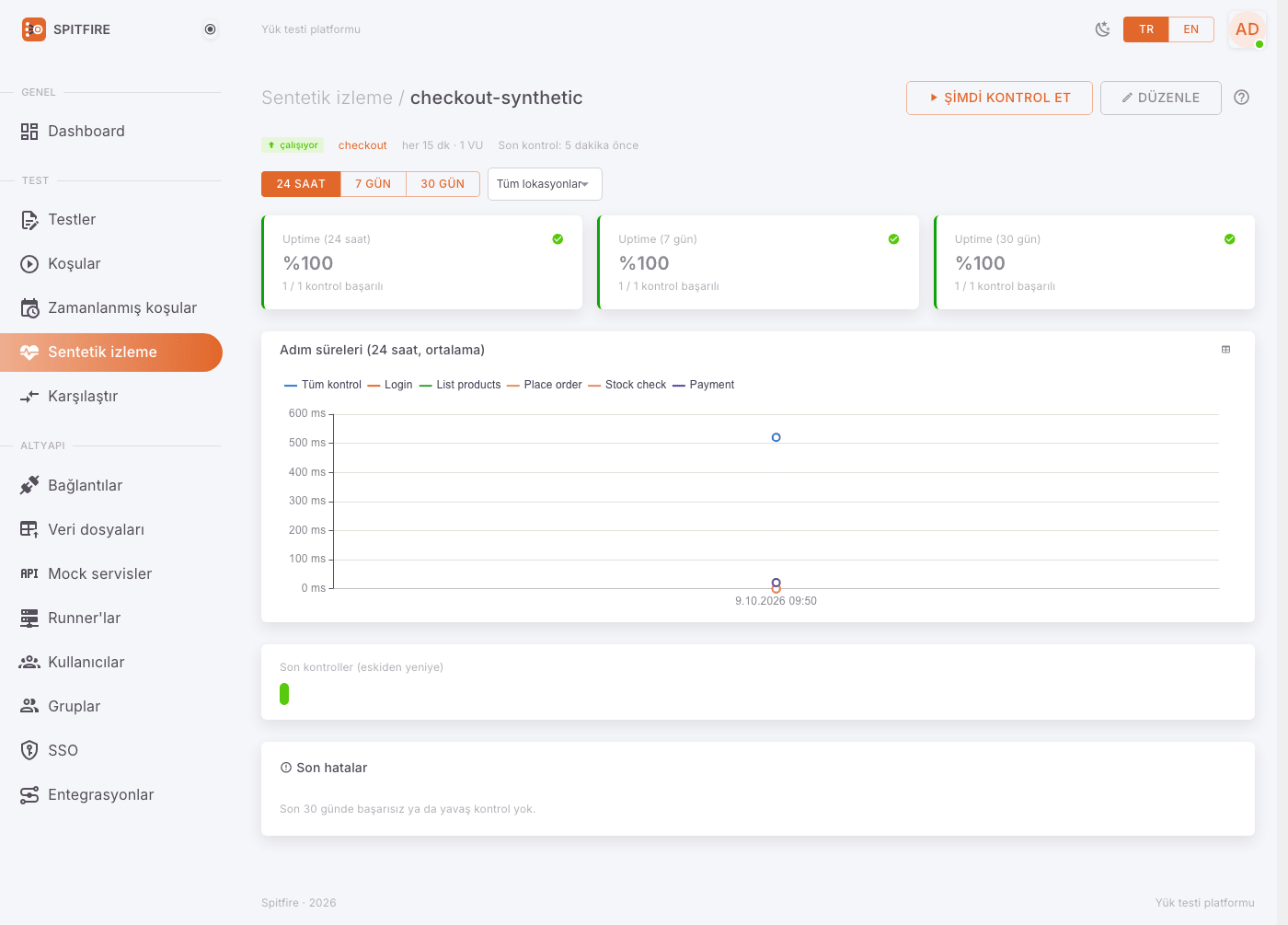Image resolution: width=1288 pixels, height=925 pixels.
Task: Select the 7 GÜN tab
Action: pos(373,184)
